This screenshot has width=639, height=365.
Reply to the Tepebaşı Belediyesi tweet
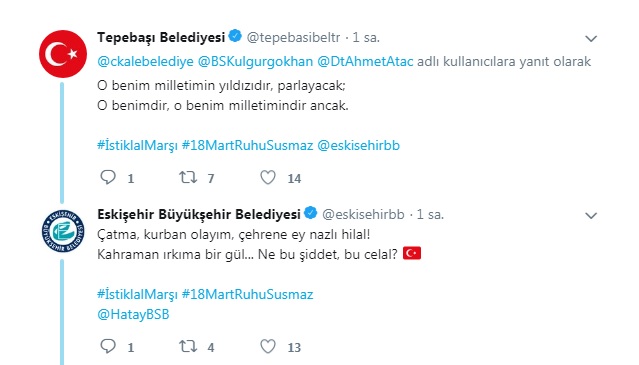pos(108,177)
